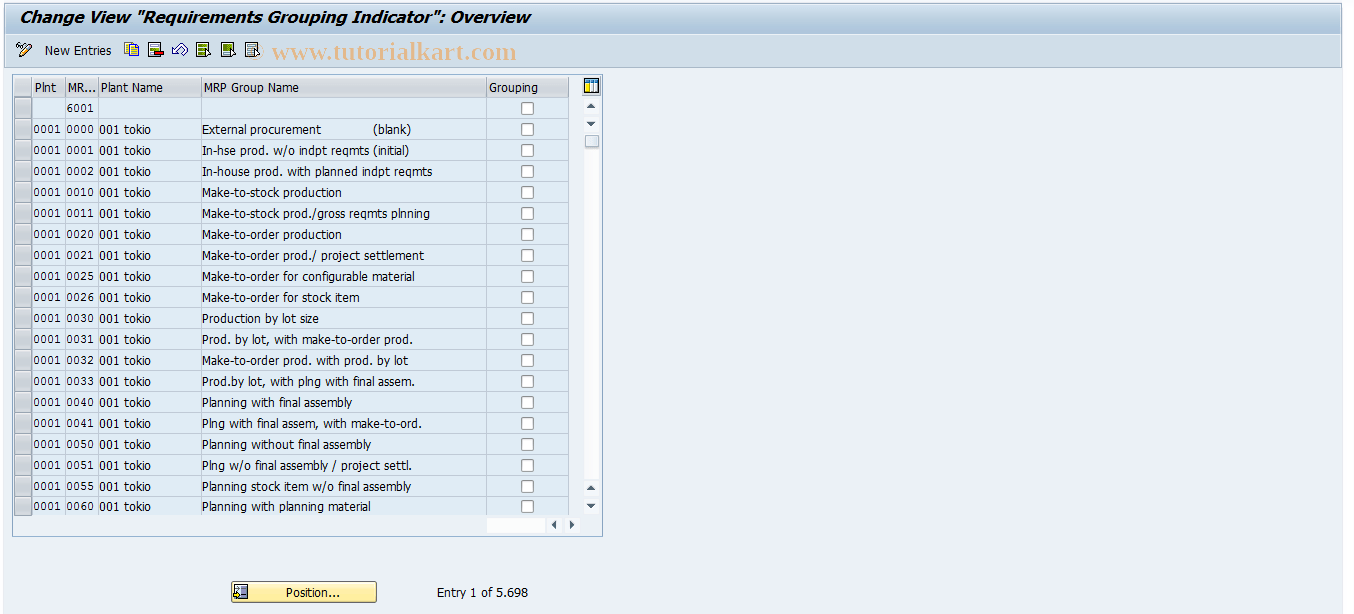This screenshot has width=1354, height=614.
Task: Click the New Entries button
Action: [78, 49]
